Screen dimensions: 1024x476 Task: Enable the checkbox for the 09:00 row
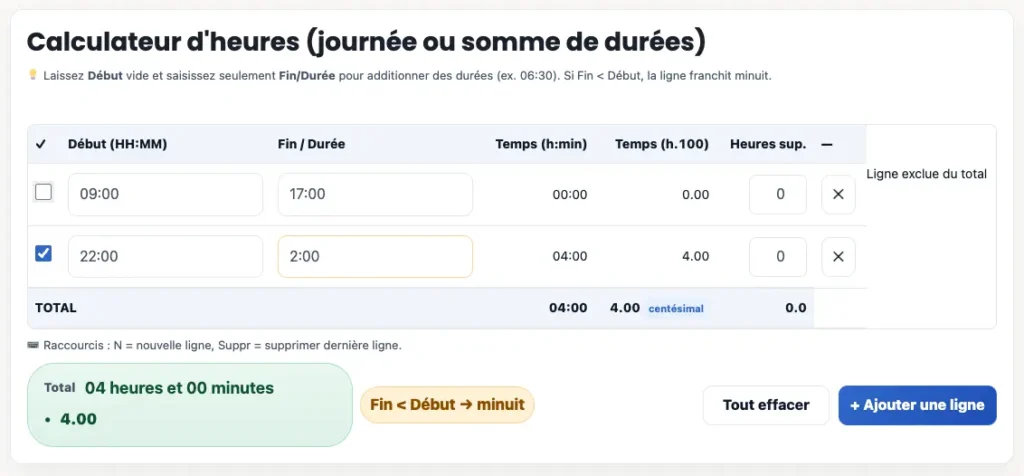[44, 192]
